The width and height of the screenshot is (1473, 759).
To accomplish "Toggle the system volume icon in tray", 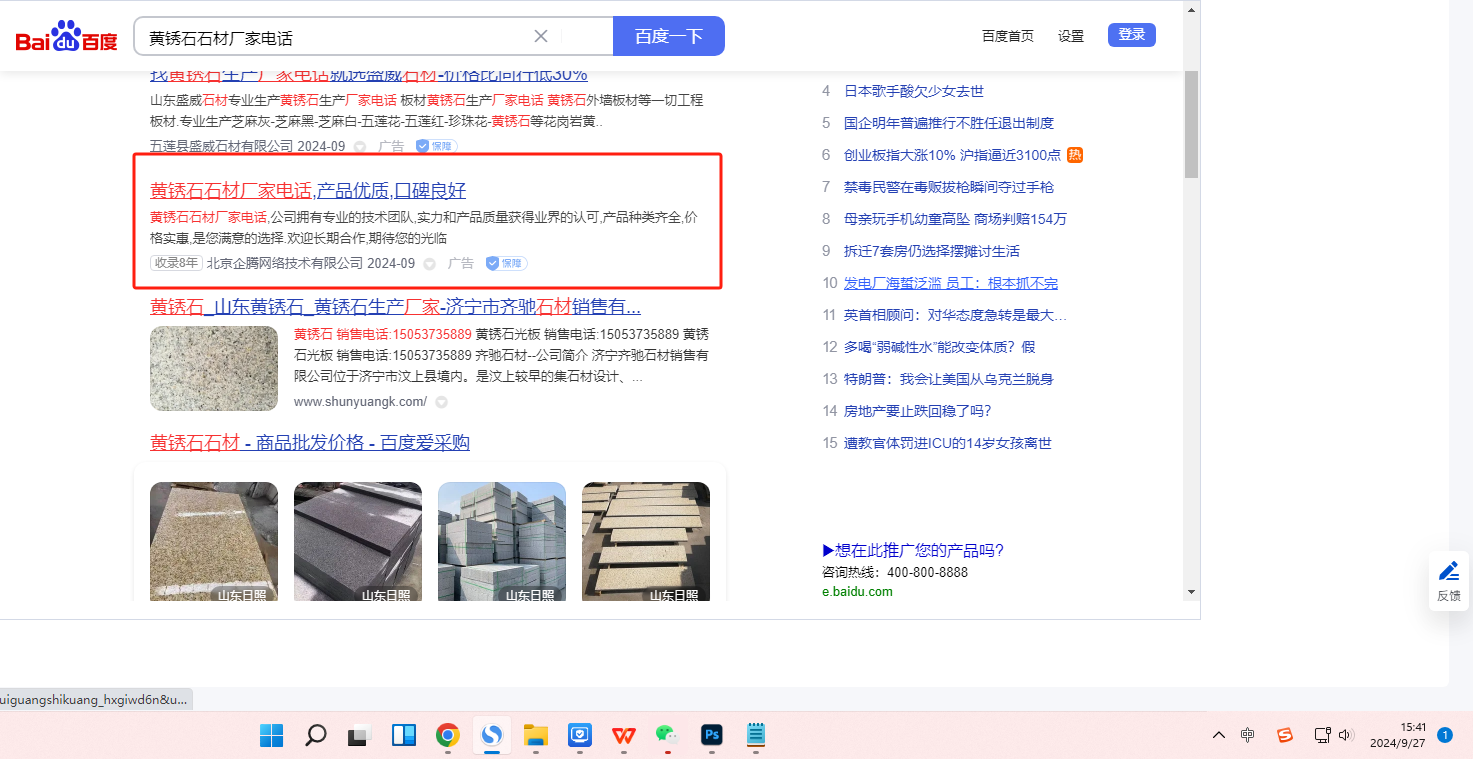I will click(1345, 735).
